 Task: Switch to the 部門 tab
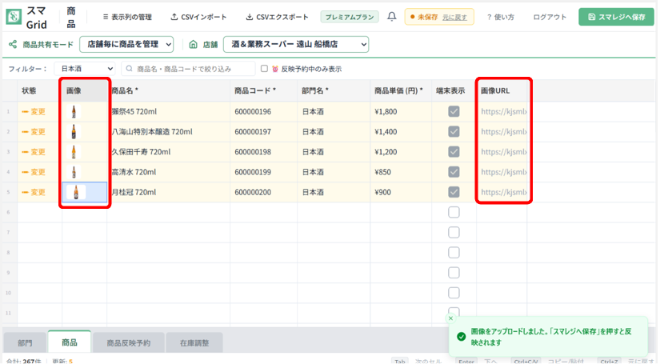25,343
